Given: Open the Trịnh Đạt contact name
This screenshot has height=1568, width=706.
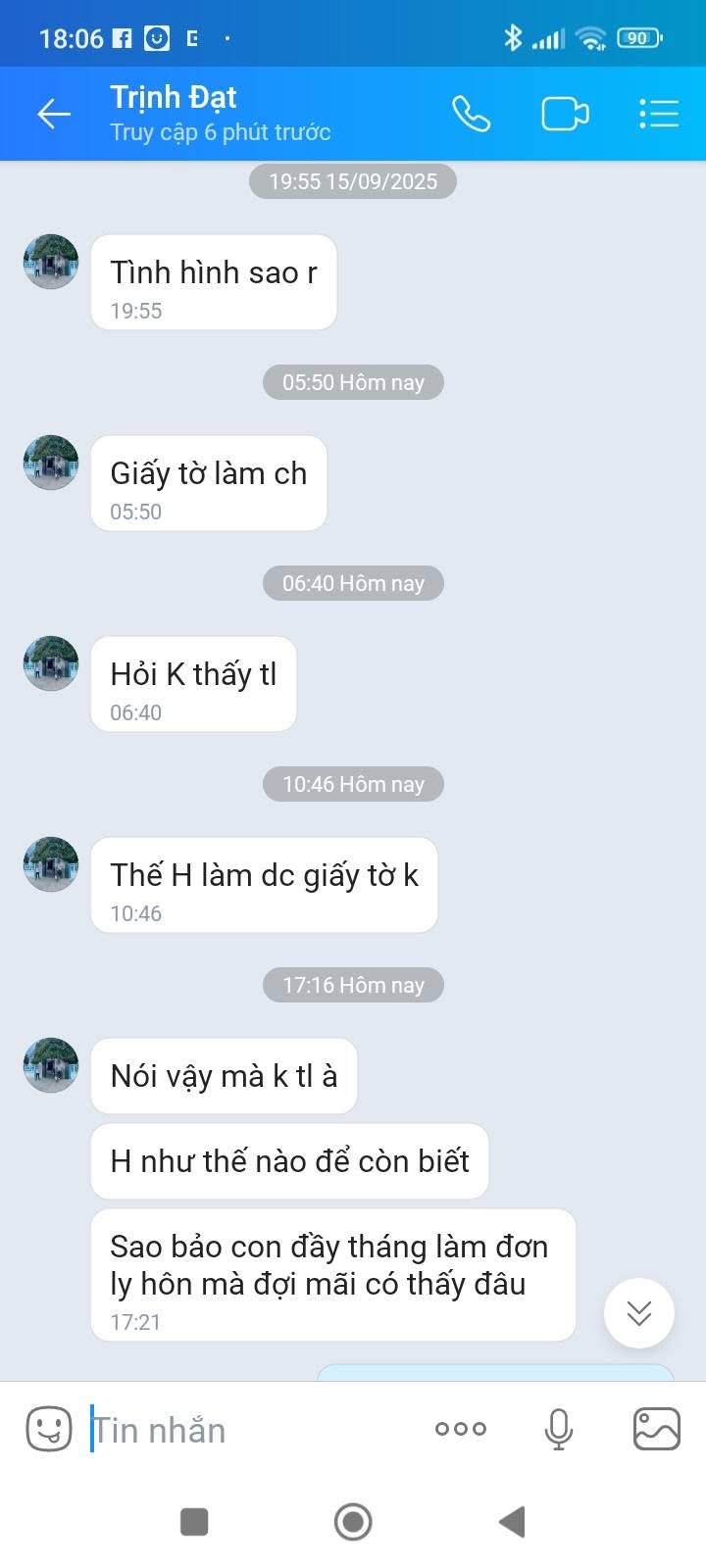Looking at the screenshot, I should (174, 97).
